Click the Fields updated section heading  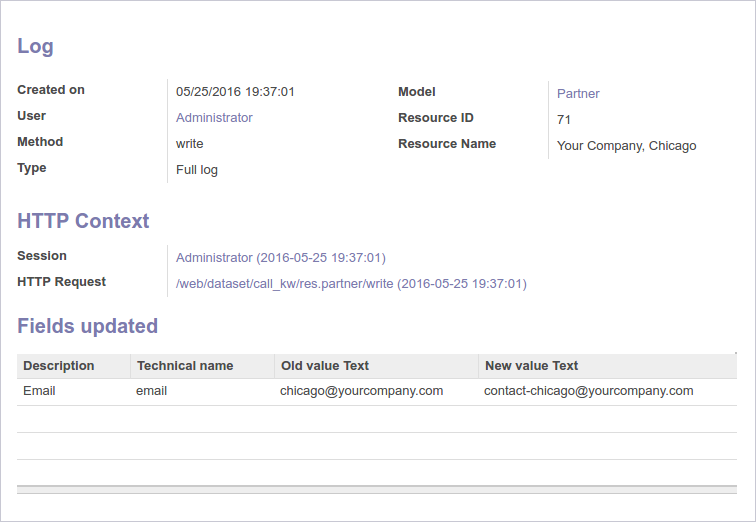point(88,326)
